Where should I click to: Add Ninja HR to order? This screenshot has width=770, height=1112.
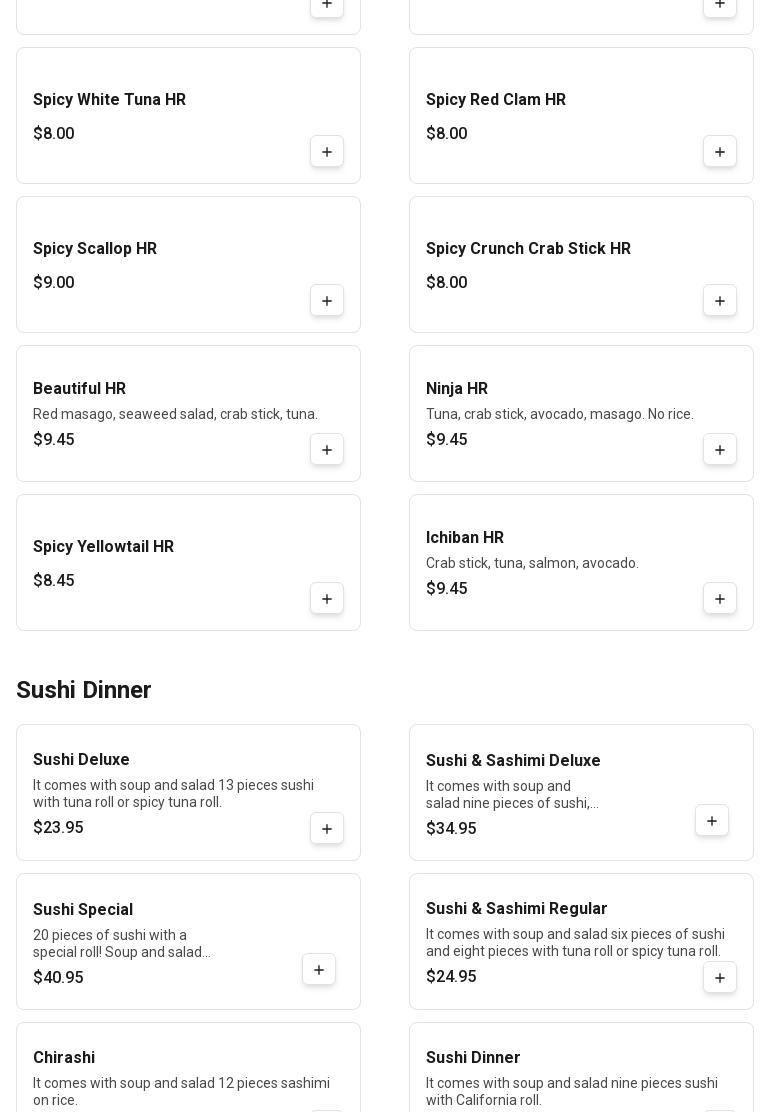pos(720,450)
